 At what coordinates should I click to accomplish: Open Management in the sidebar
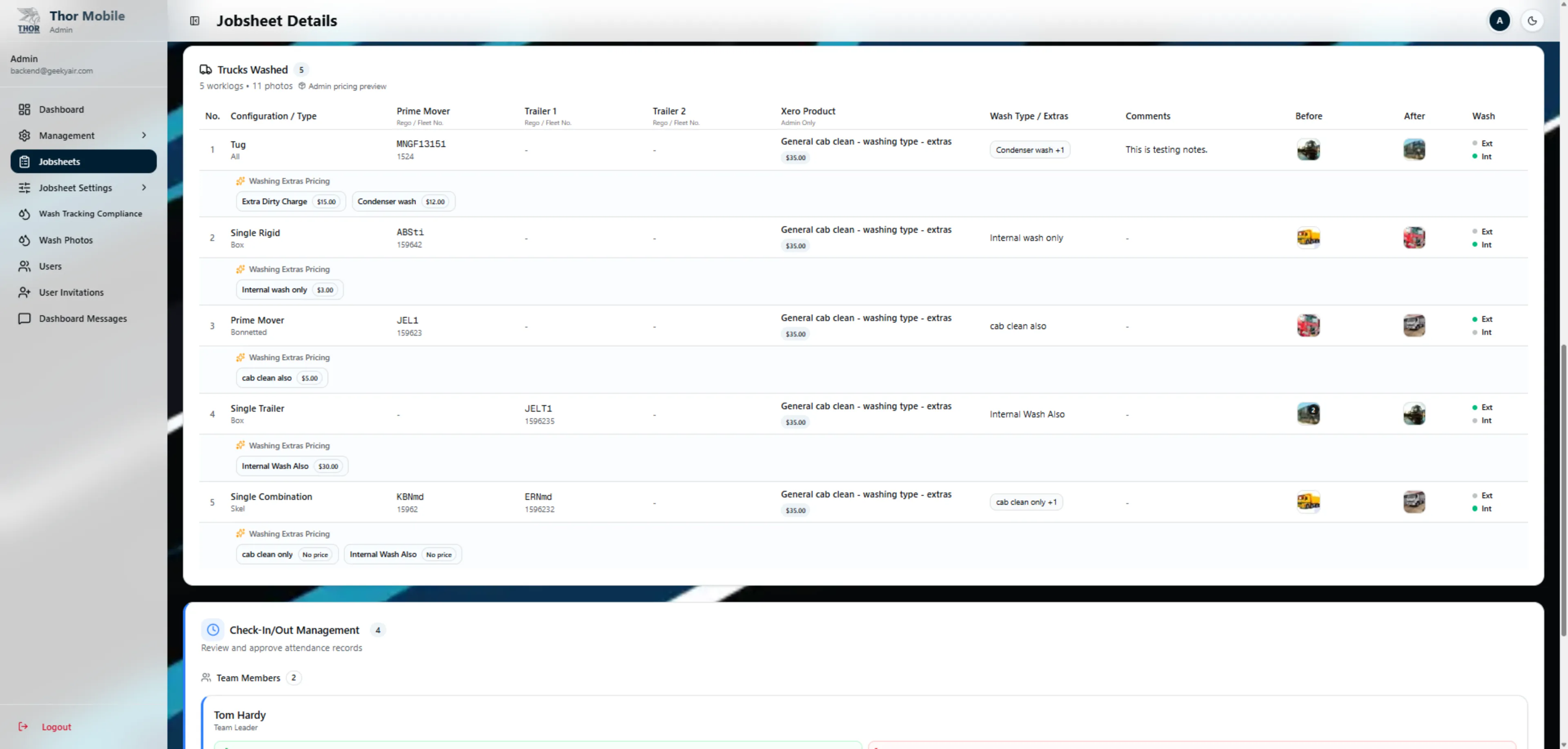point(83,136)
